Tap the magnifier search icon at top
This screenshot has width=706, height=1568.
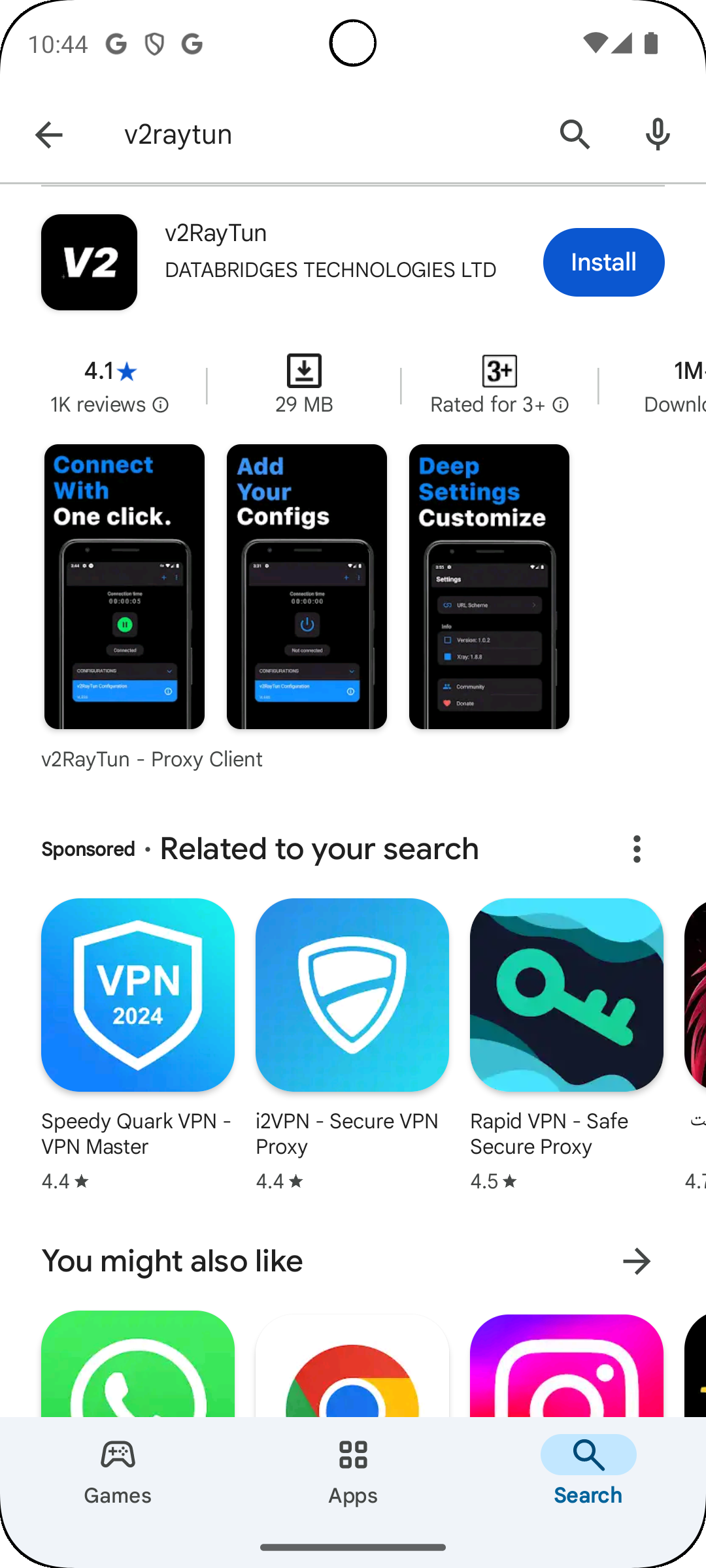[575, 135]
